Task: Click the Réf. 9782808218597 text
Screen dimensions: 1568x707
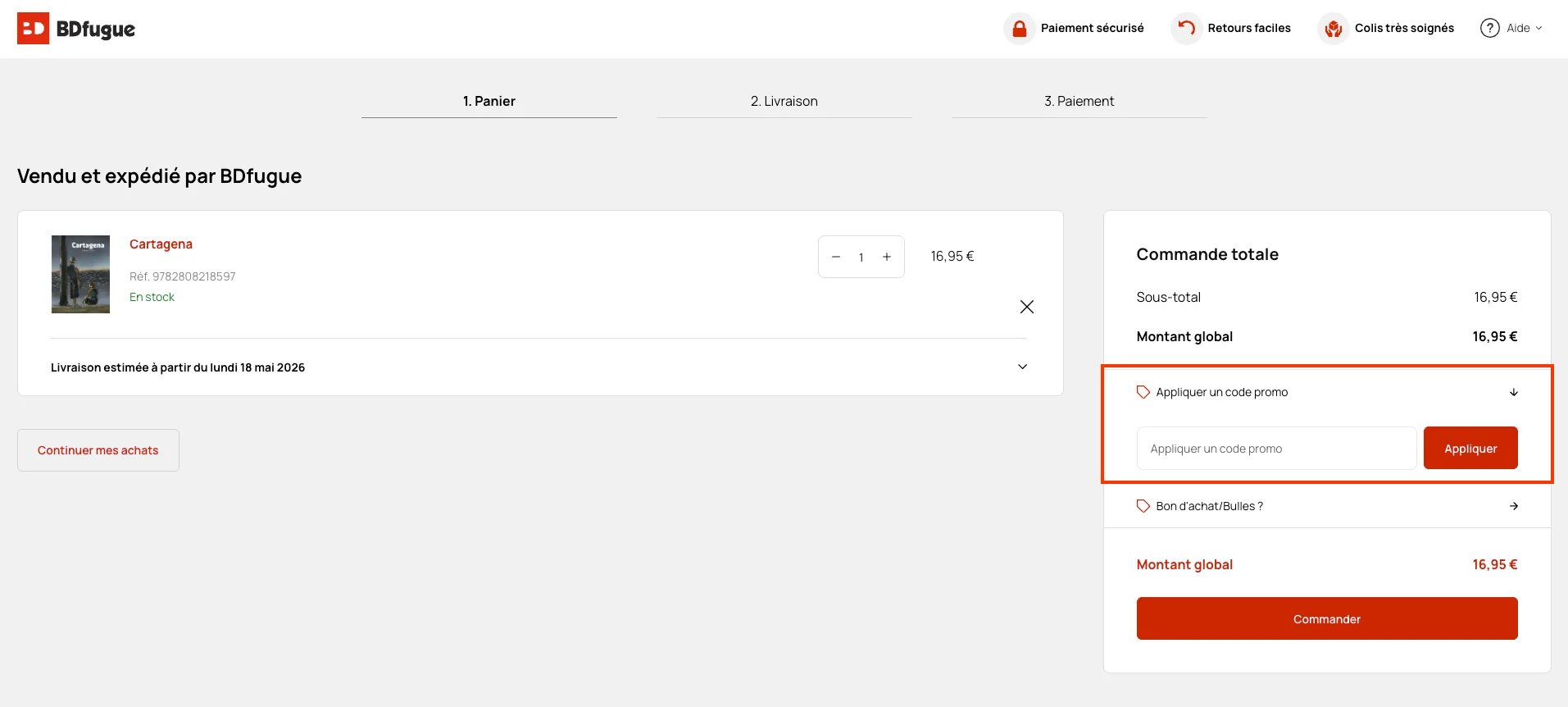Action: point(182,276)
